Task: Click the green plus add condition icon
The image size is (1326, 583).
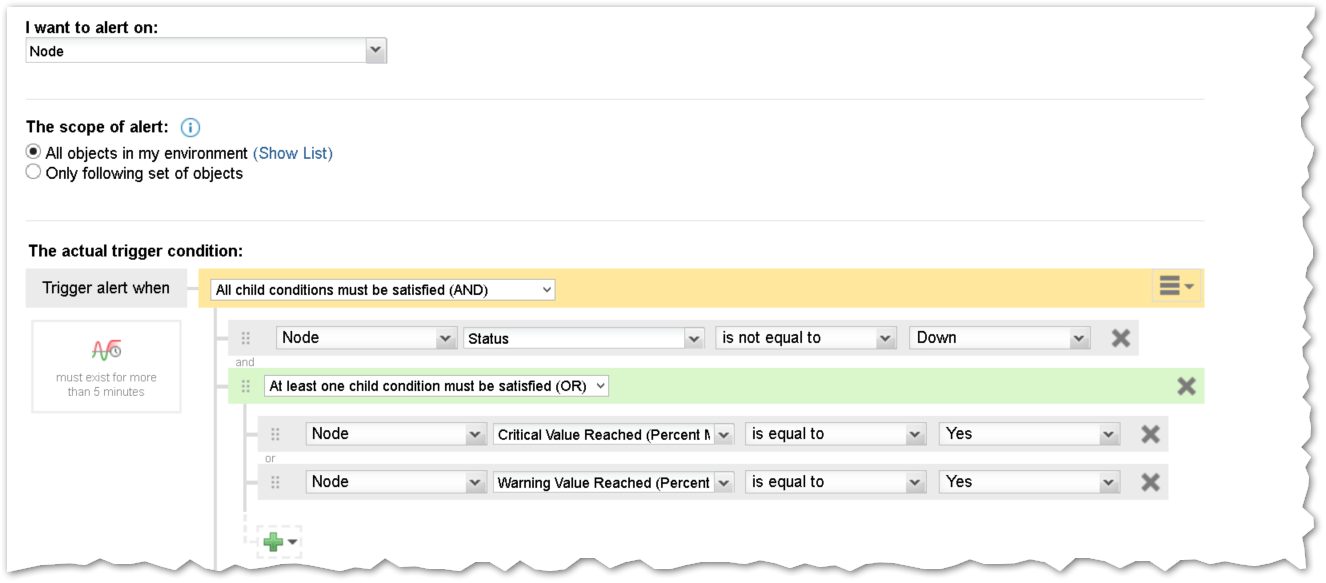Action: point(279,542)
